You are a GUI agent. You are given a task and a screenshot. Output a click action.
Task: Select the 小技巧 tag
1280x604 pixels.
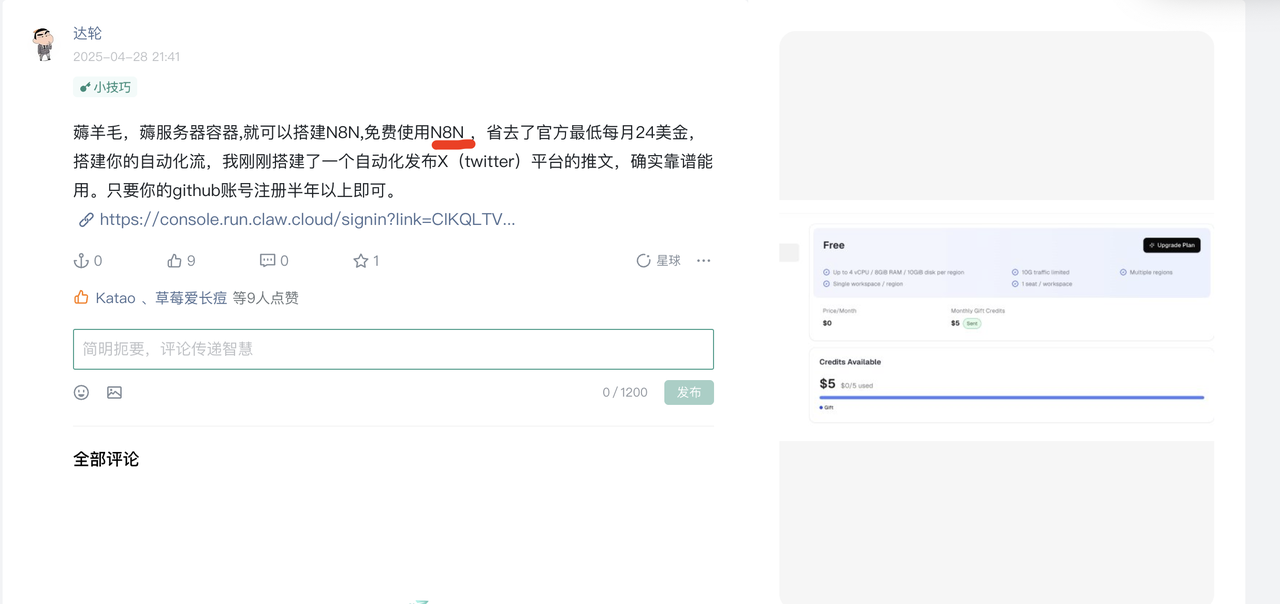pyautogui.click(x=105, y=87)
